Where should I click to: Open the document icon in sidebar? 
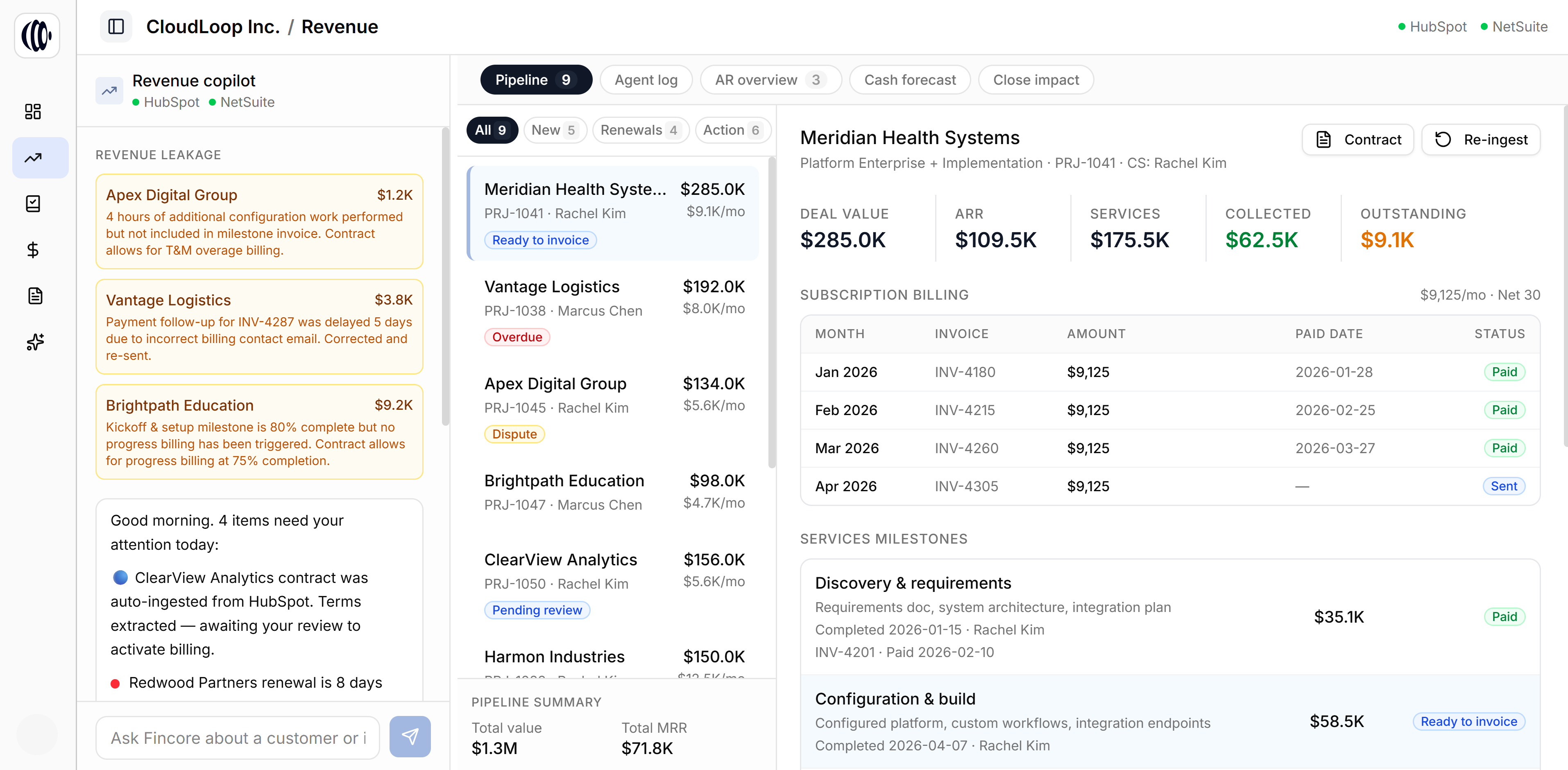tap(35, 296)
